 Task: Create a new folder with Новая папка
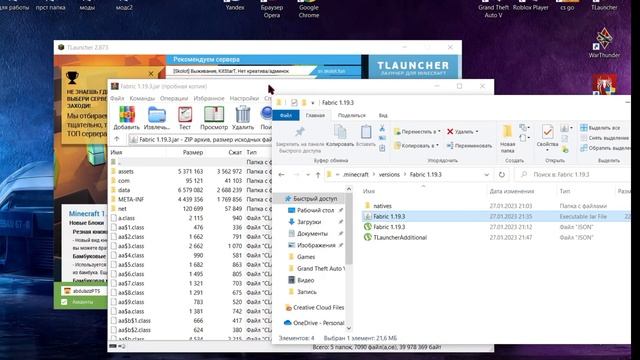point(507,139)
